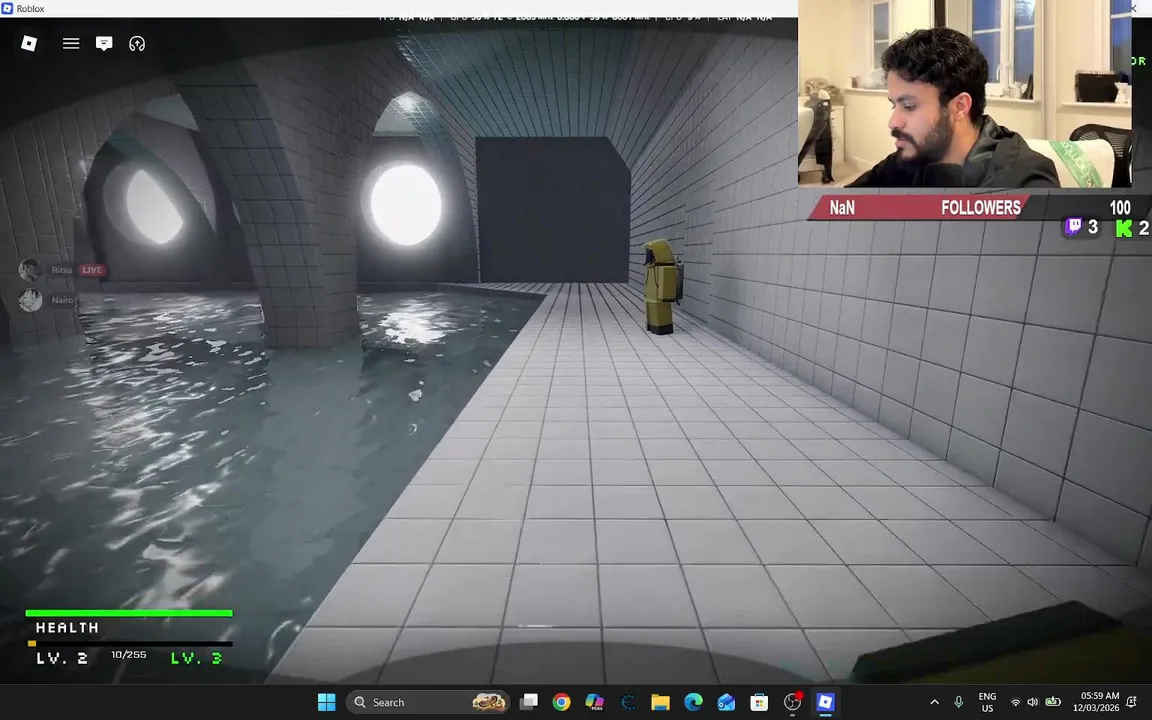This screenshot has height=720, width=1152.
Task: Expand the hidden system tray icons
Action: click(x=935, y=702)
